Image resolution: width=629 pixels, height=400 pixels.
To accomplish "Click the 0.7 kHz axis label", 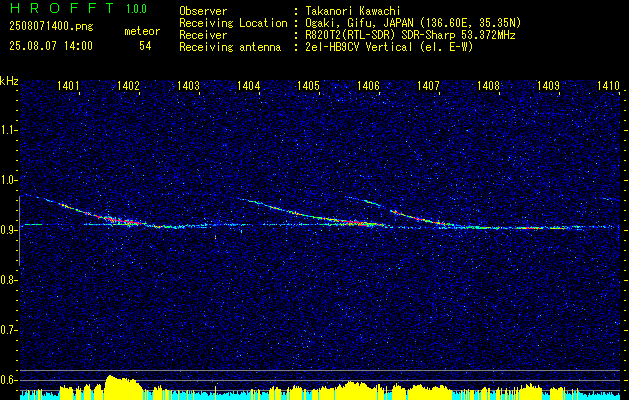I will (8, 330).
